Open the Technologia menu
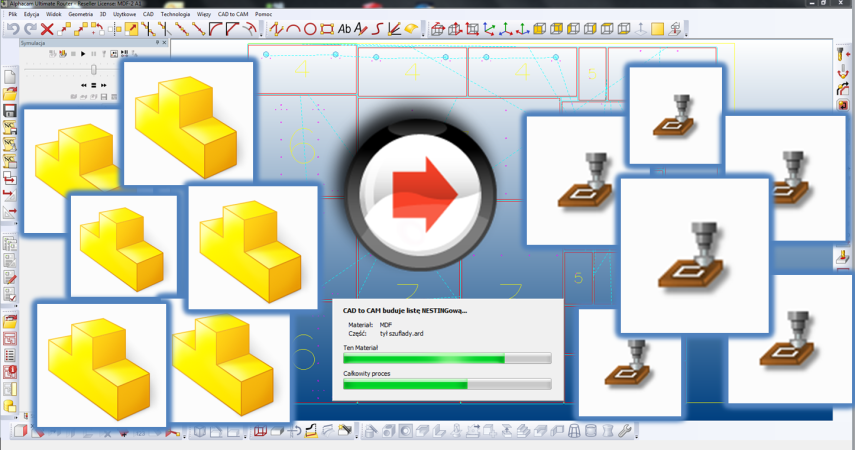The height and width of the screenshot is (450, 855). (x=177, y=14)
